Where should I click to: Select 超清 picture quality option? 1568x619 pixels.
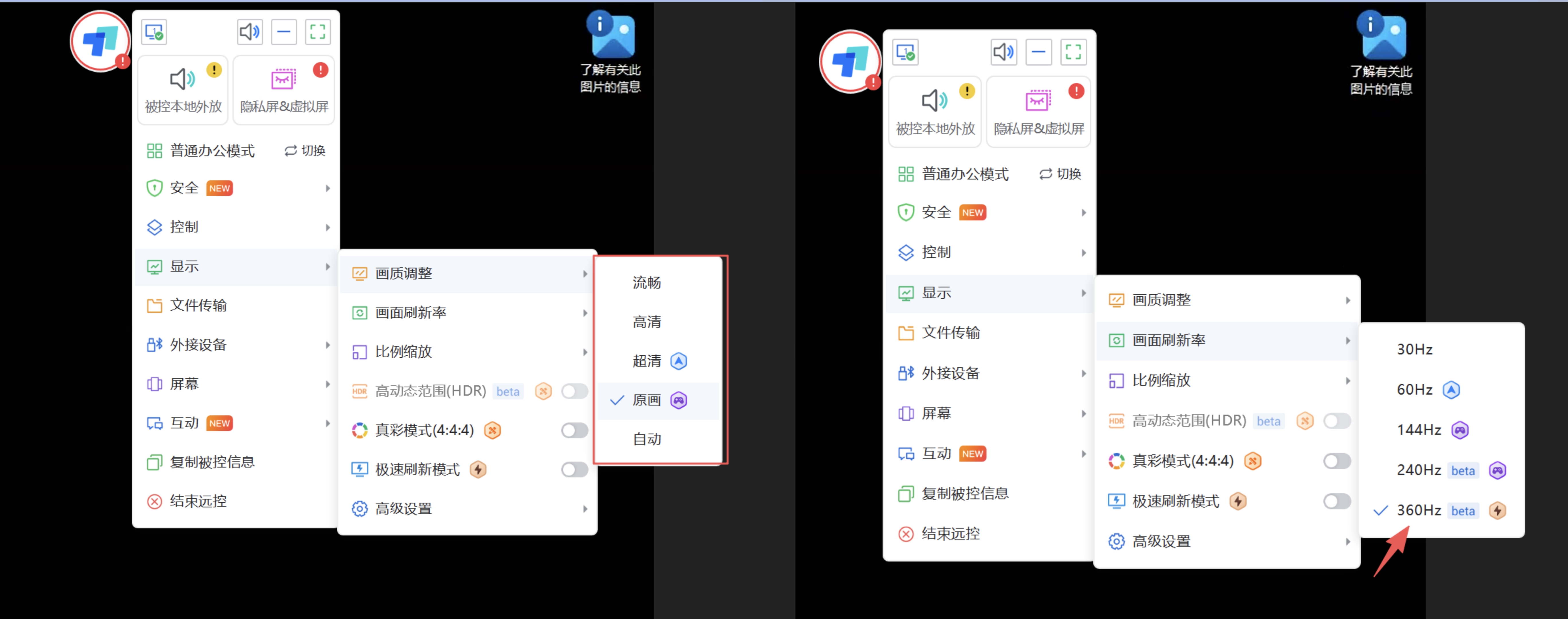[x=658, y=361]
